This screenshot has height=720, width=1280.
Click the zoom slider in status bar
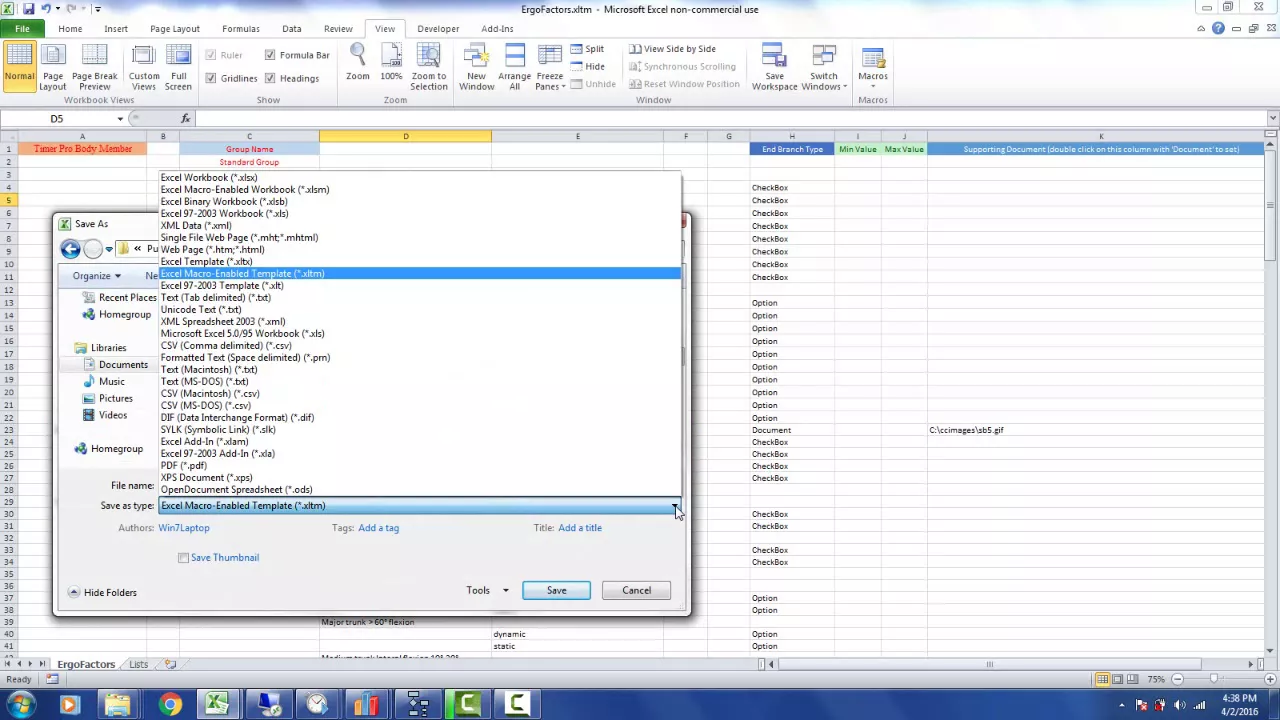(1214, 679)
